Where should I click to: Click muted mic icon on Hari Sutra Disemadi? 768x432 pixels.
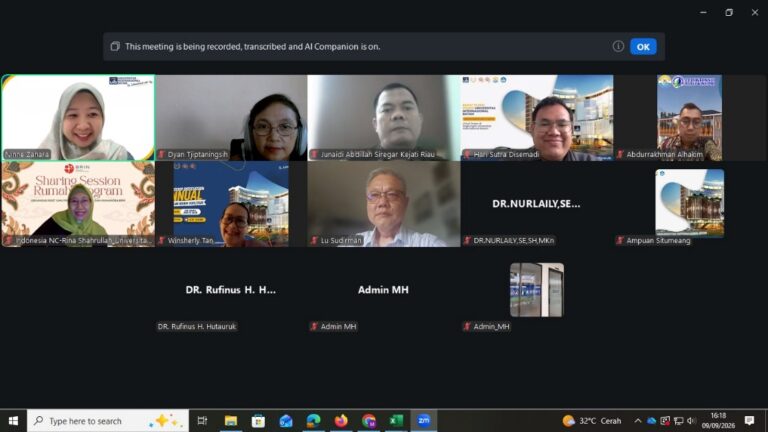[467, 154]
